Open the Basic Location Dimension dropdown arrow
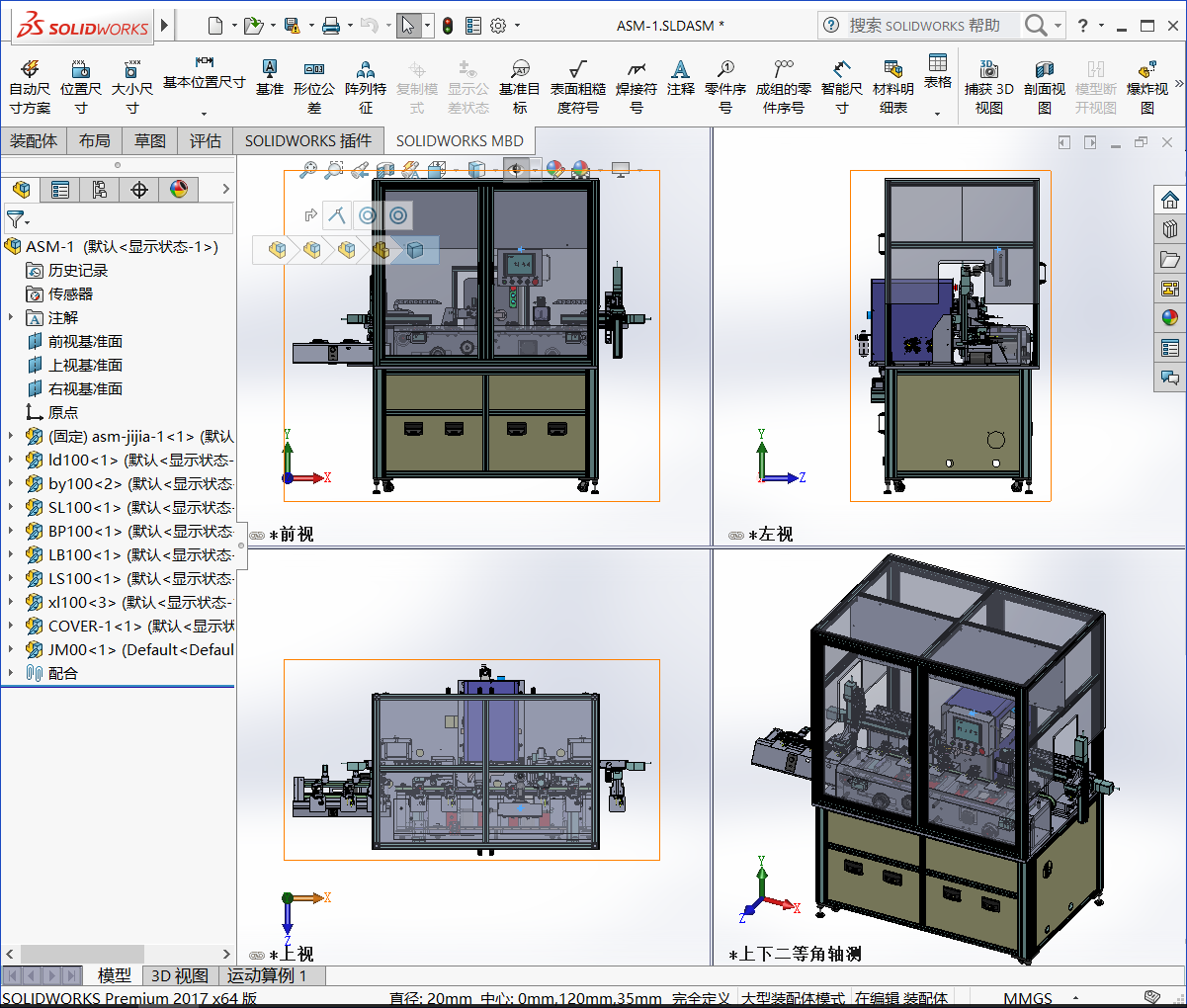Screen dimensions: 1187x1008 [204, 114]
